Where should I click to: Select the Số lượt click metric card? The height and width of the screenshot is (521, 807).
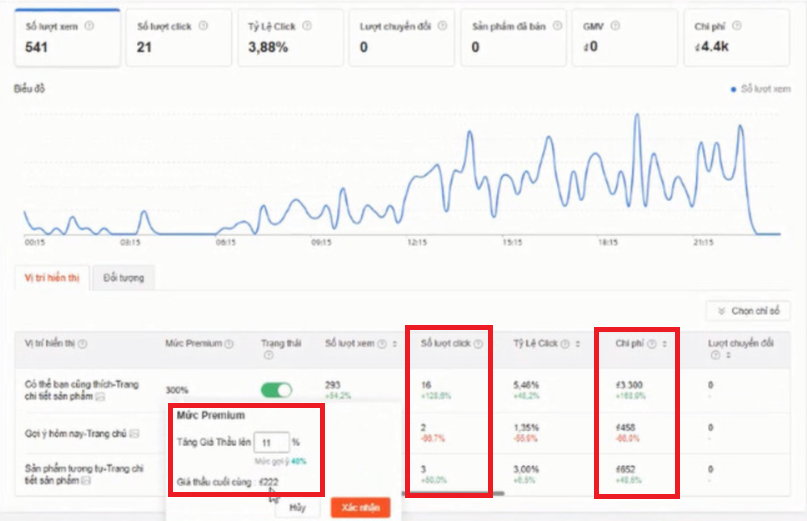pos(176,38)
